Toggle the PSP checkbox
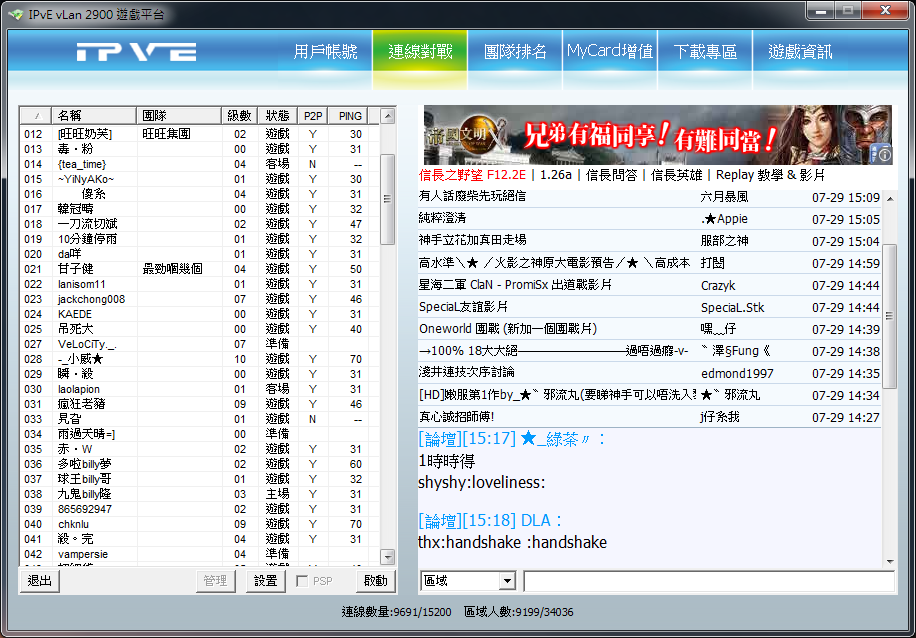This screenshot has height=638, width=916. [x=303, y=581]
